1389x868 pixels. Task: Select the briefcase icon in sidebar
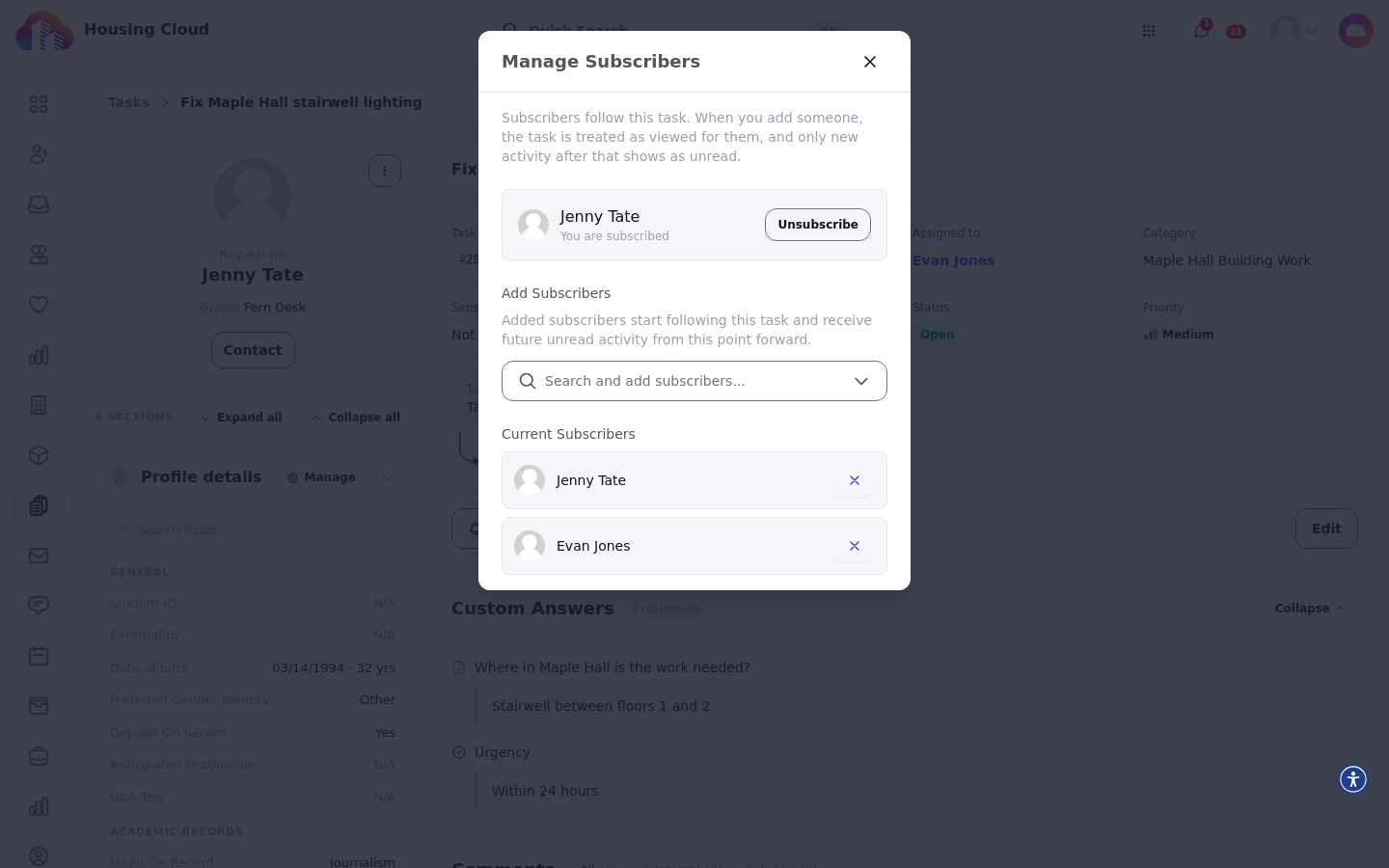click(39, 756)
